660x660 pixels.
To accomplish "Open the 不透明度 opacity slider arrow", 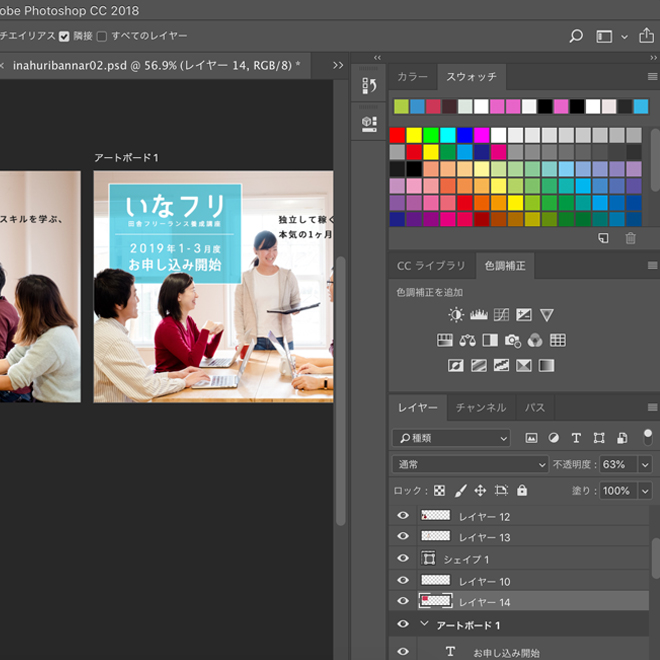I will (645, 465).
